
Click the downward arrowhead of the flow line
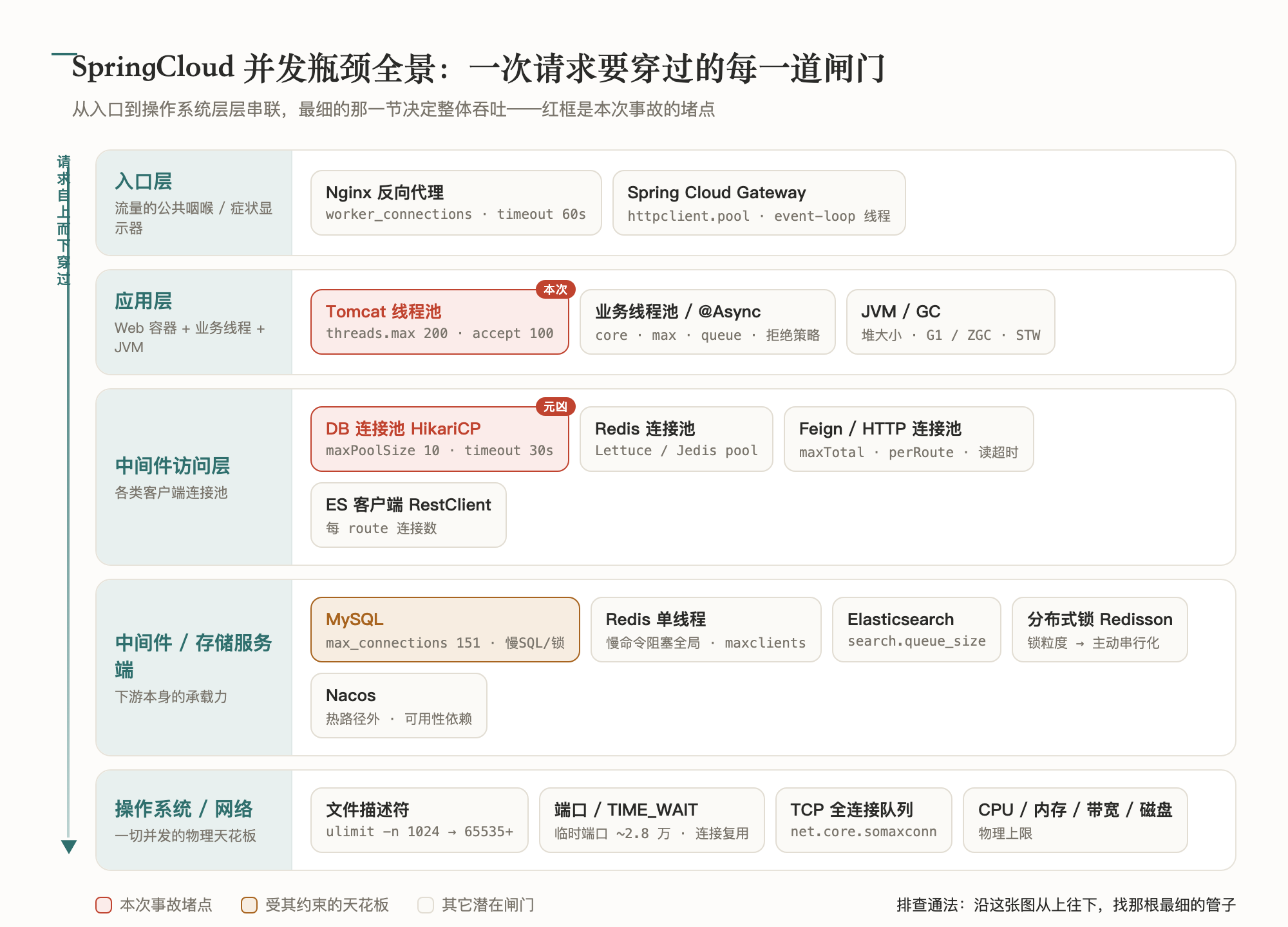tap(69, 847)
